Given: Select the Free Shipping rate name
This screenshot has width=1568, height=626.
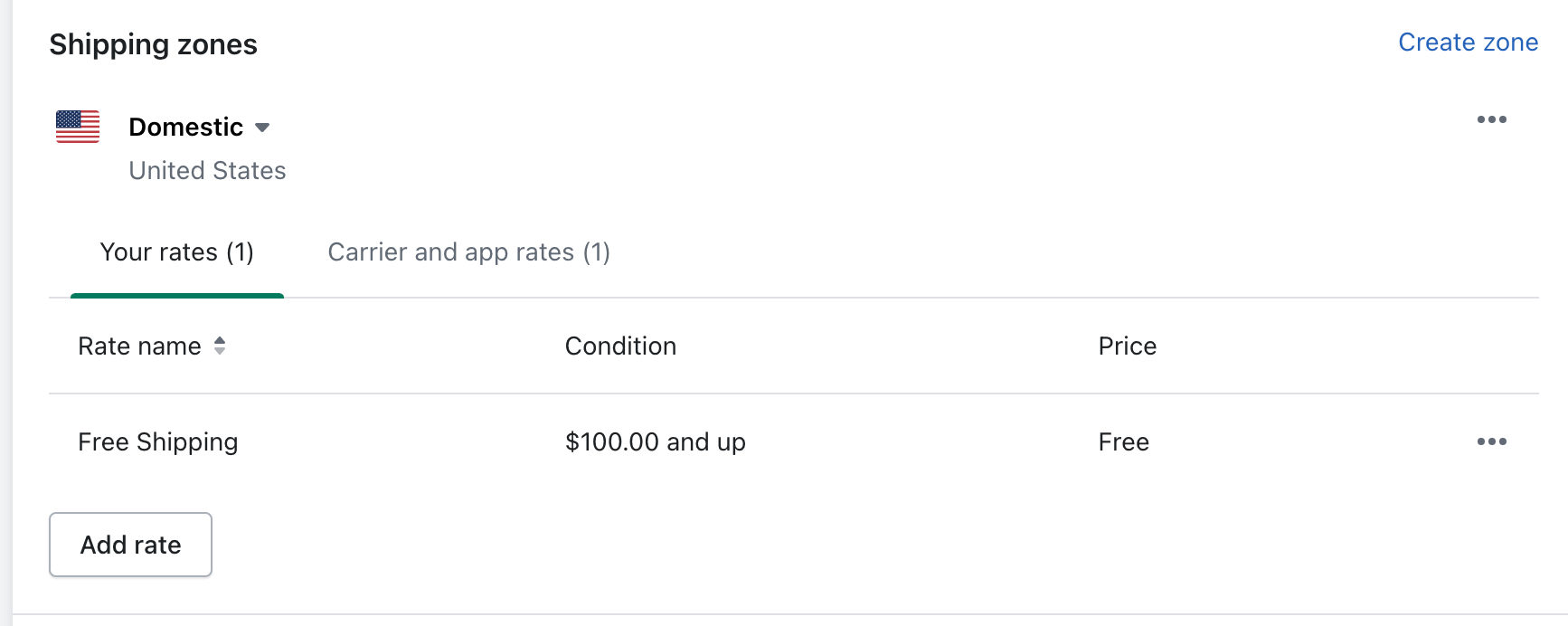Looking at the screenshot, I should click(157, 441).
